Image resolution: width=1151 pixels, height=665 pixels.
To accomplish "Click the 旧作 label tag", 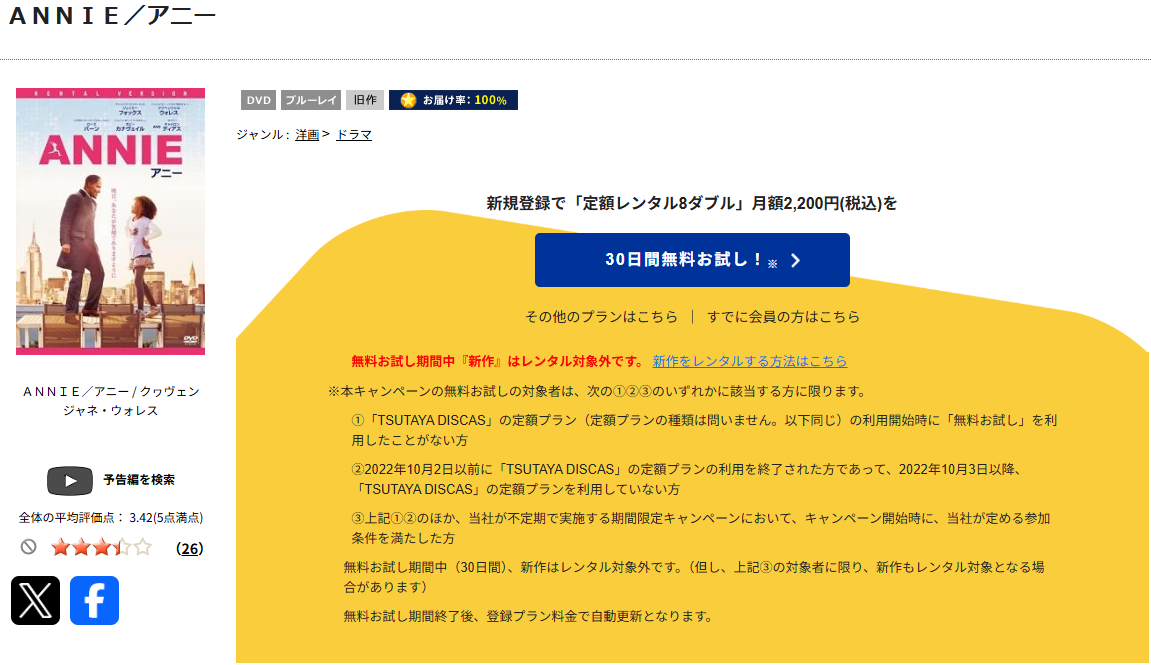I will (x=365, y=100).
